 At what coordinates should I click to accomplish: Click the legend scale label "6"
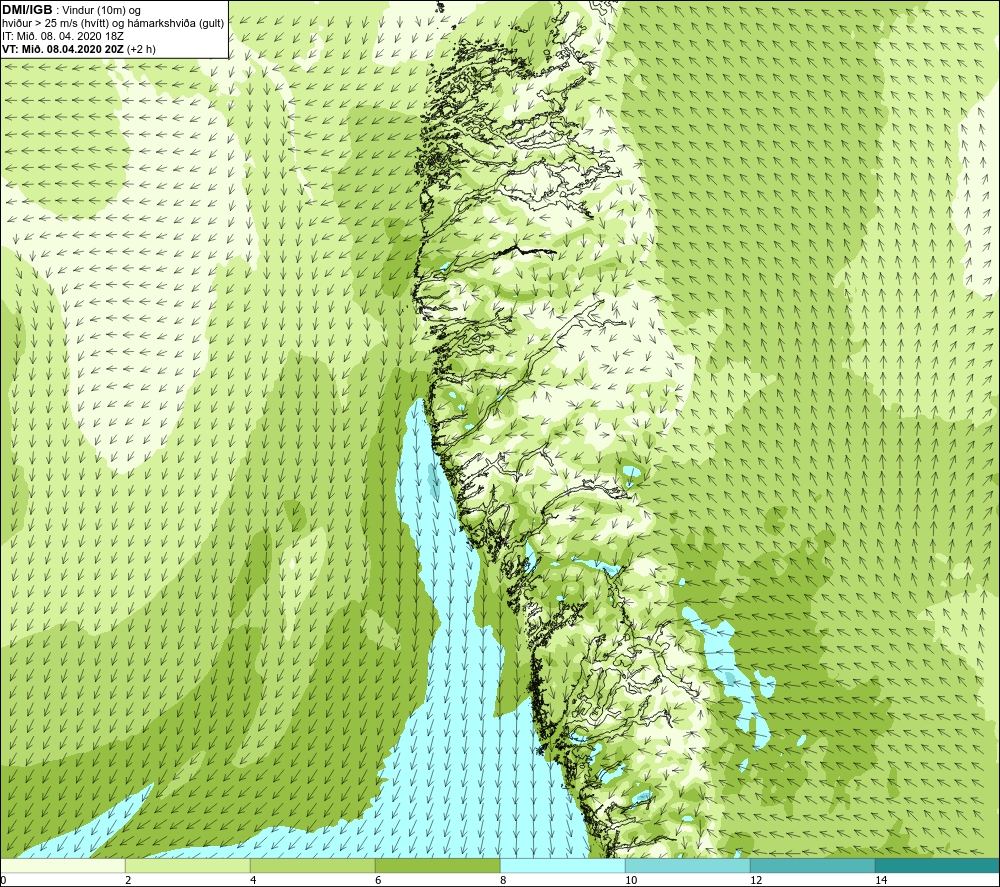point(378,880)
